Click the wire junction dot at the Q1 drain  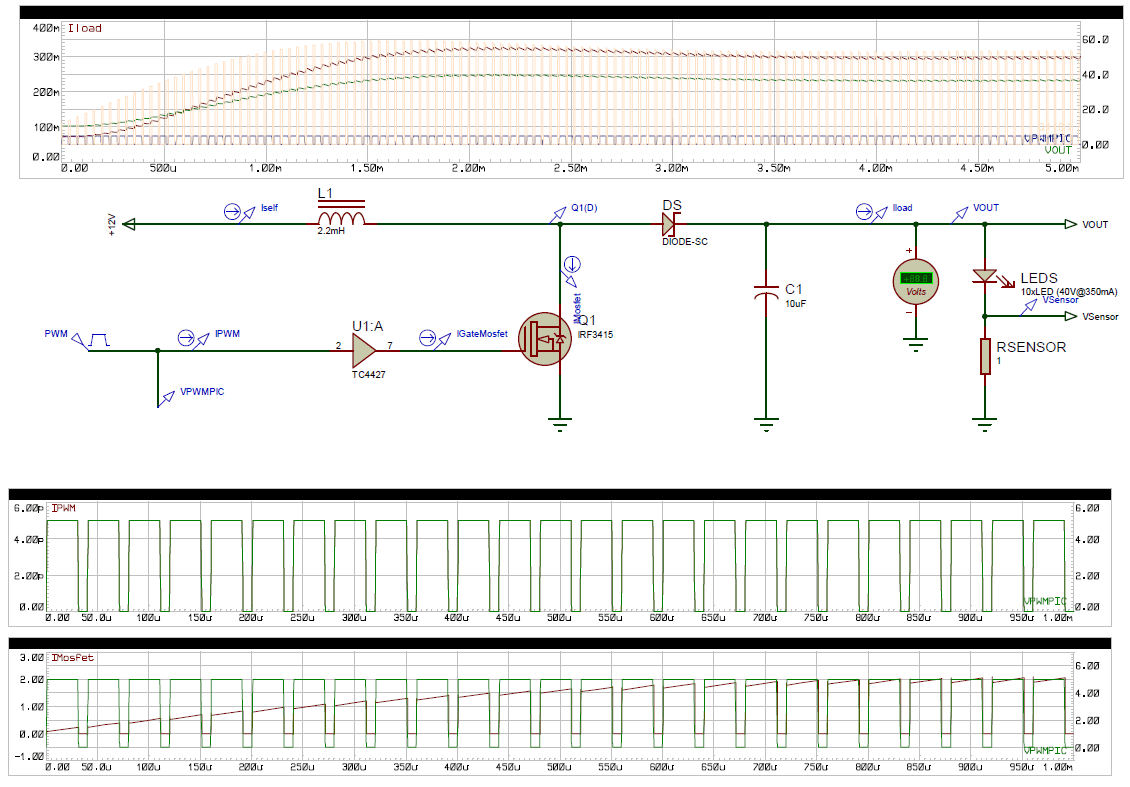pos(560,224)
